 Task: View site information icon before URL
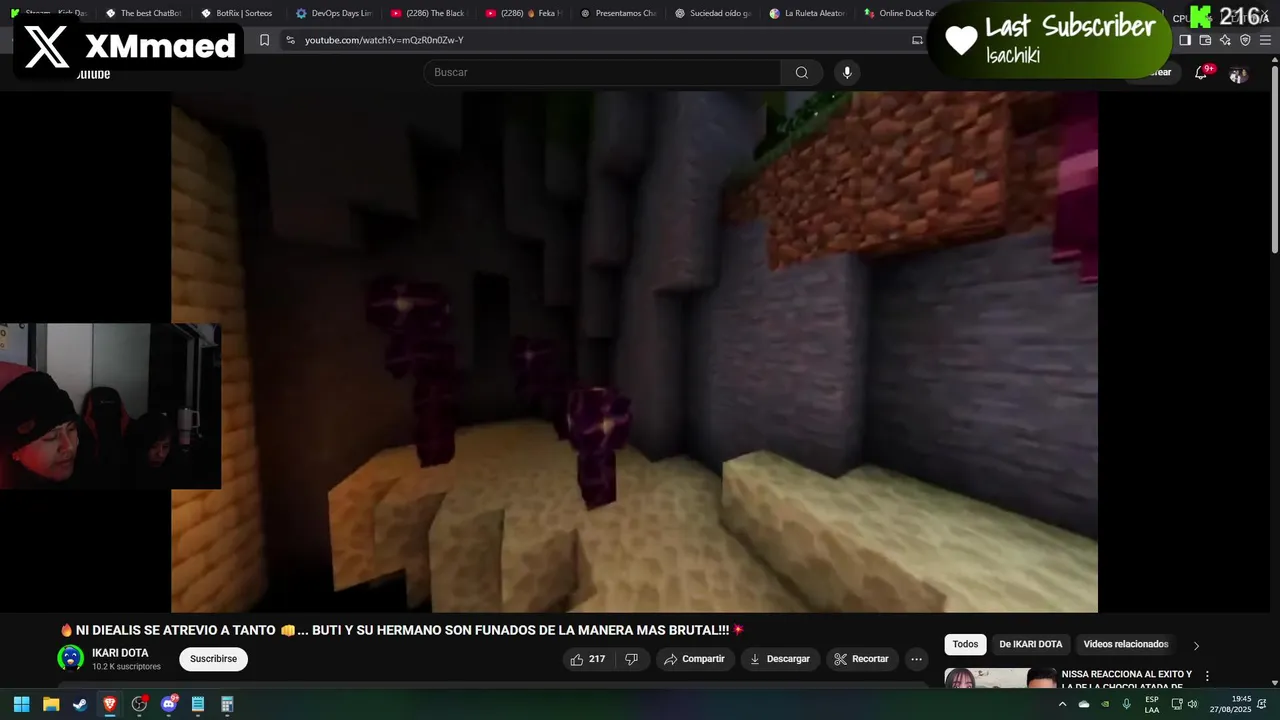pyautogui.click(x=290, y=40)
